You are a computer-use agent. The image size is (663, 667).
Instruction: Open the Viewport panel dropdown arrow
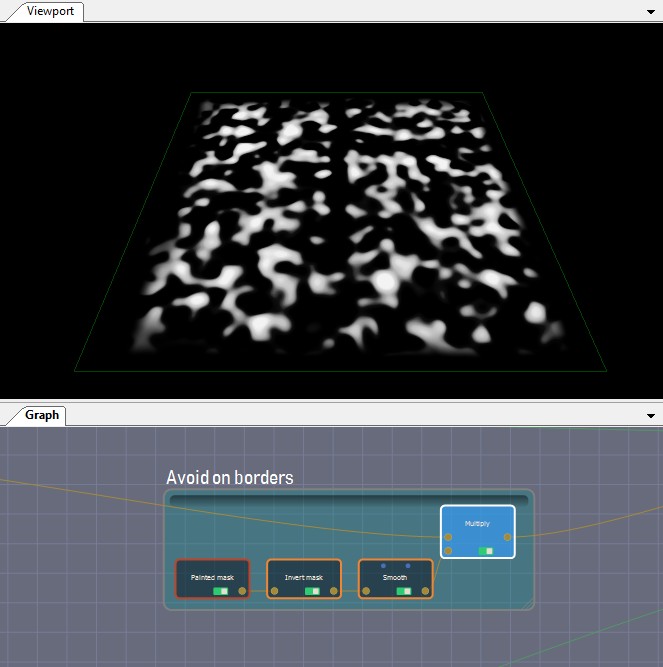coord(651,12)
